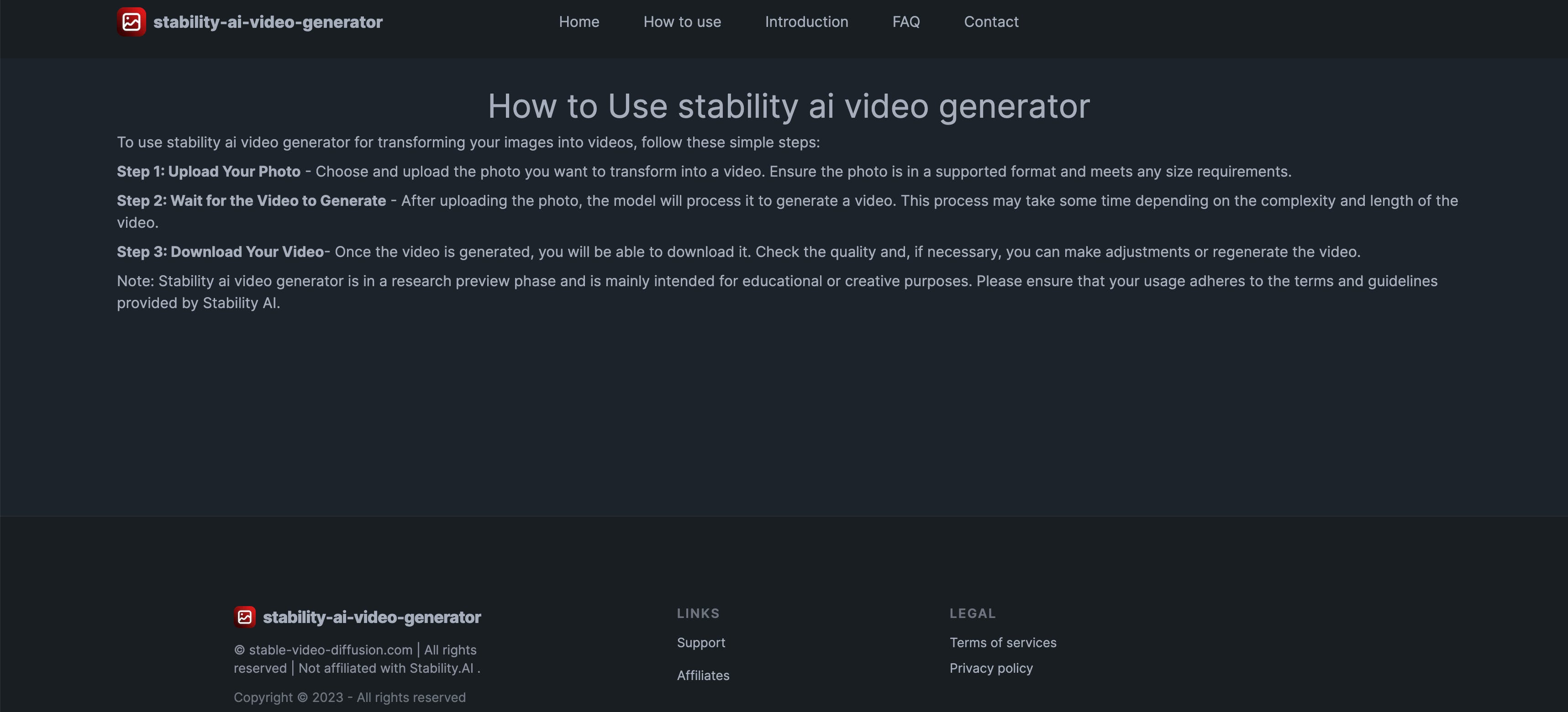The height and width of the screenshot is (712, 1568).
Task: Click the Contact navigation link
Action: click(991, 22)
